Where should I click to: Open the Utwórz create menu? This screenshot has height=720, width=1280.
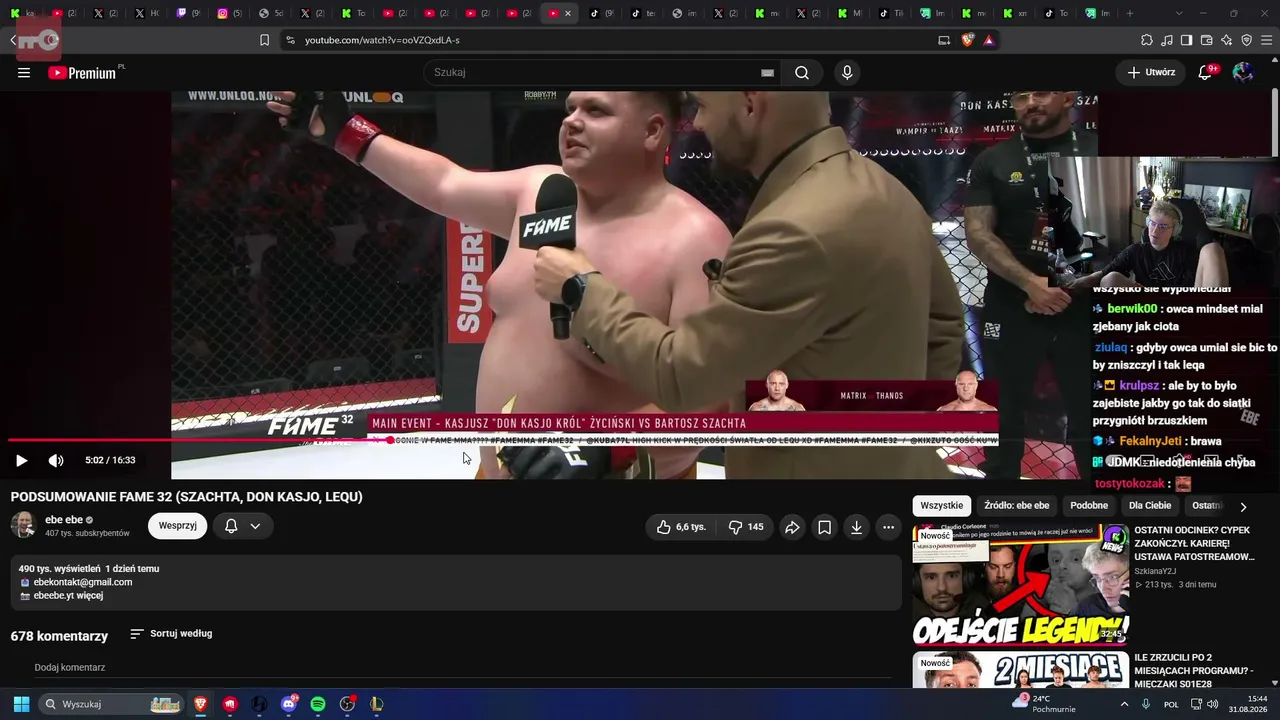pos(1151,72)
